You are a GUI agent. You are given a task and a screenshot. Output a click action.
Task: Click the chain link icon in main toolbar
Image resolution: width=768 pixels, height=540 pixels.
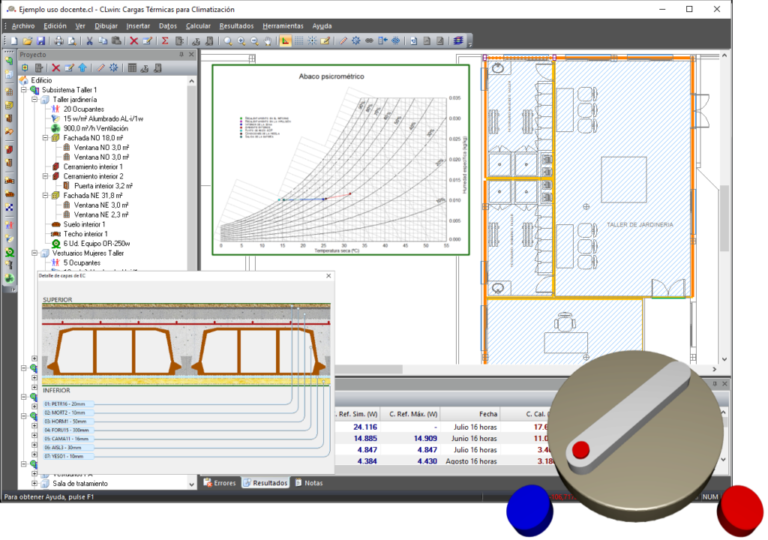point(369,41)
